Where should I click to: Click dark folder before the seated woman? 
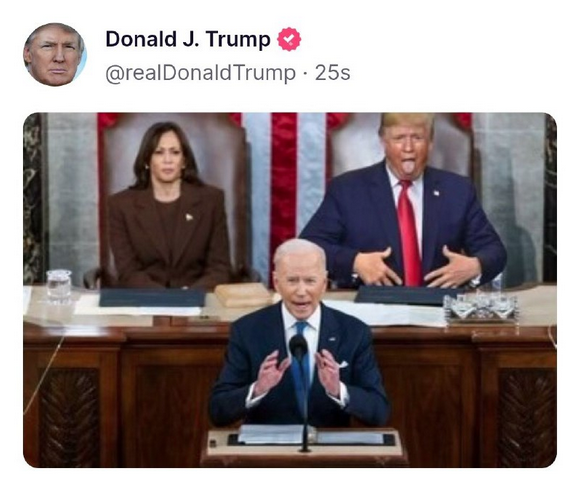152,297
